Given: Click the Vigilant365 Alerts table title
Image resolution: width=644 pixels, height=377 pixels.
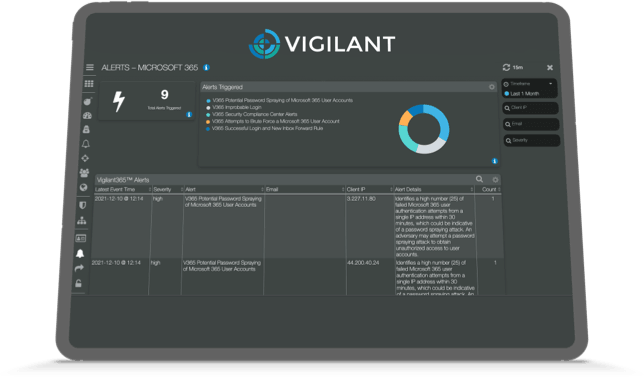Looking at the screenshot, I should click(x=123, y=180).
